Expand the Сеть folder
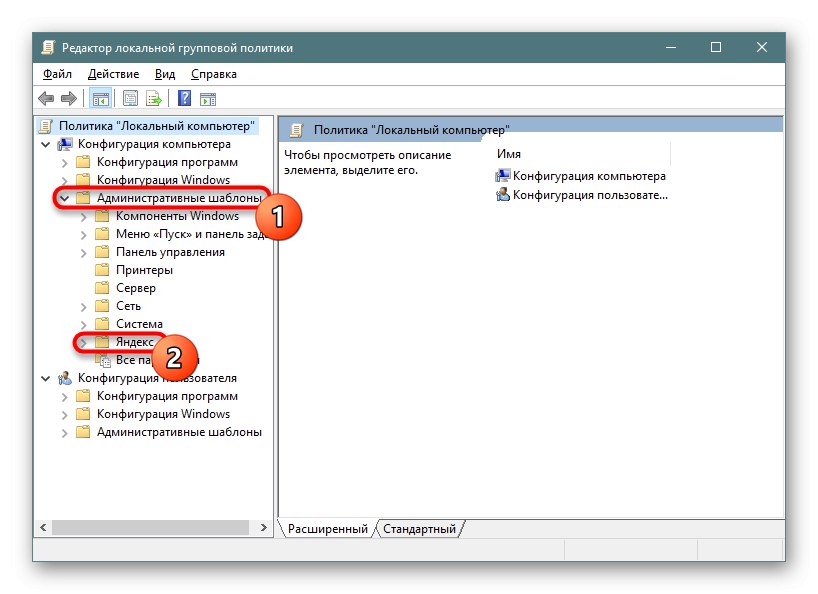The width and height of the screenshot is (818, 594). pos(83,307)
